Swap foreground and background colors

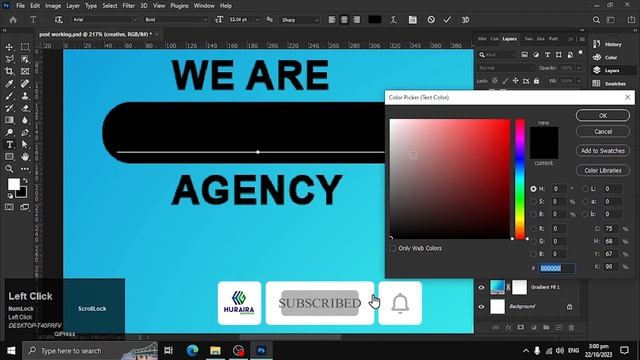coord(25,180)
